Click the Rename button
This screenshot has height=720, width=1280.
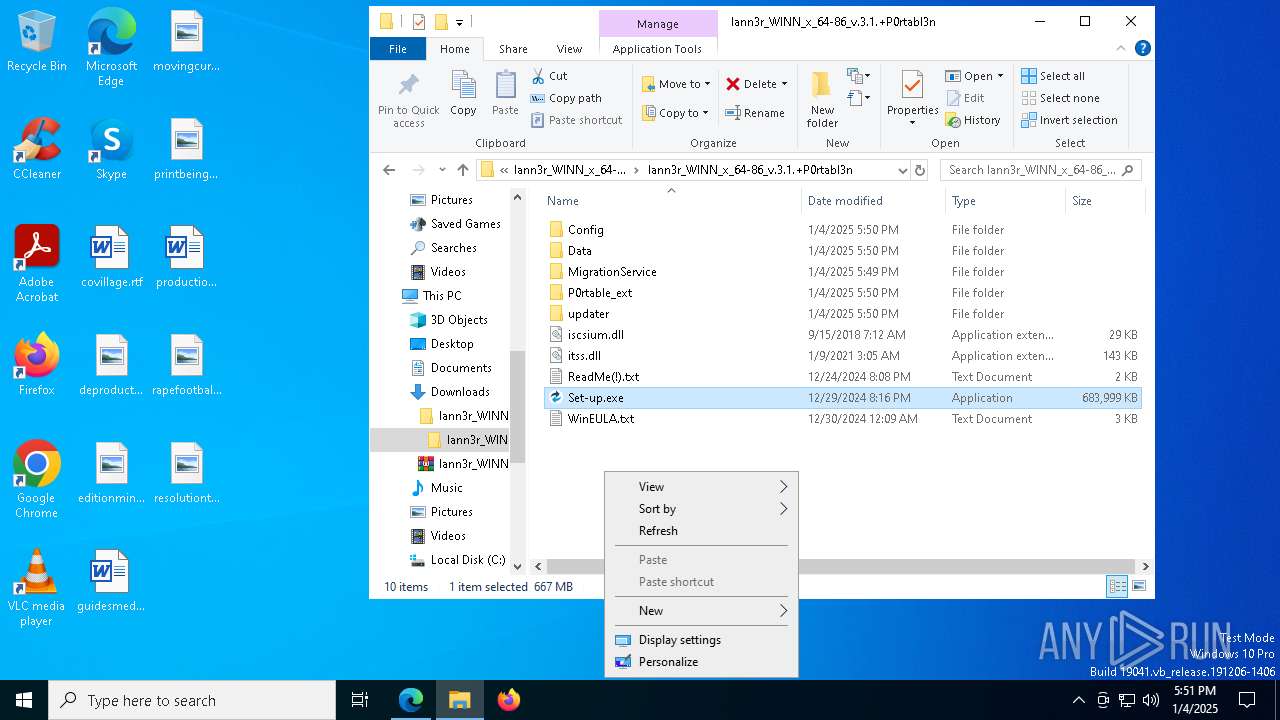755,113
